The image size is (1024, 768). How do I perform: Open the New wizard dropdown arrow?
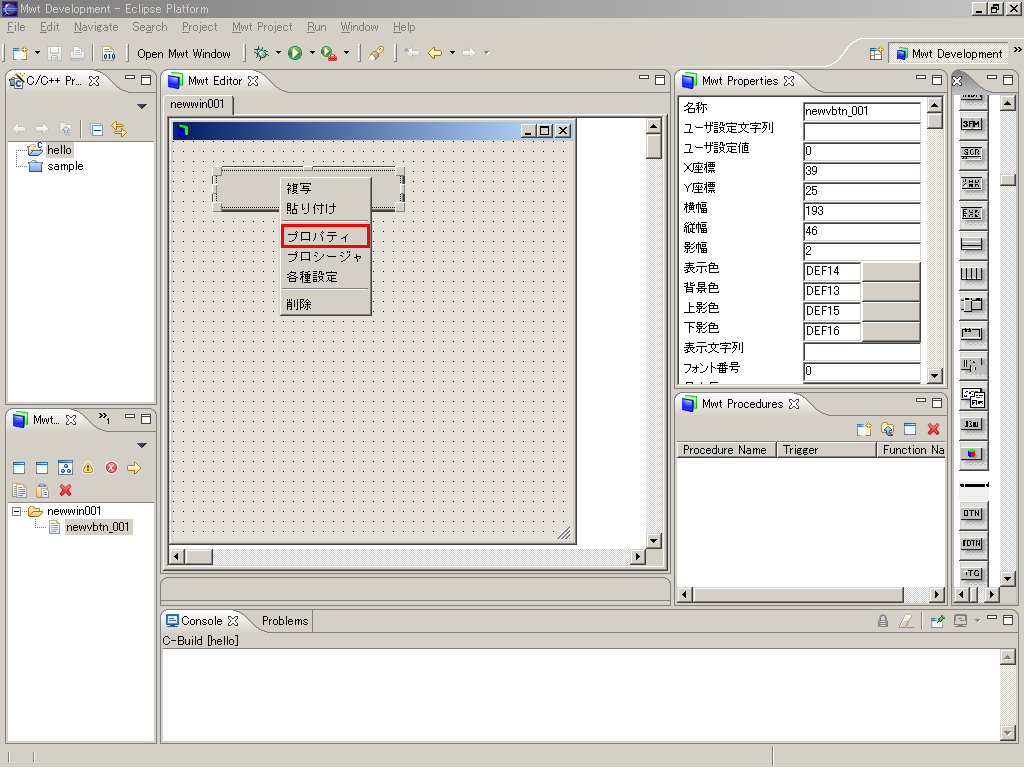click(x=37, y=53)
